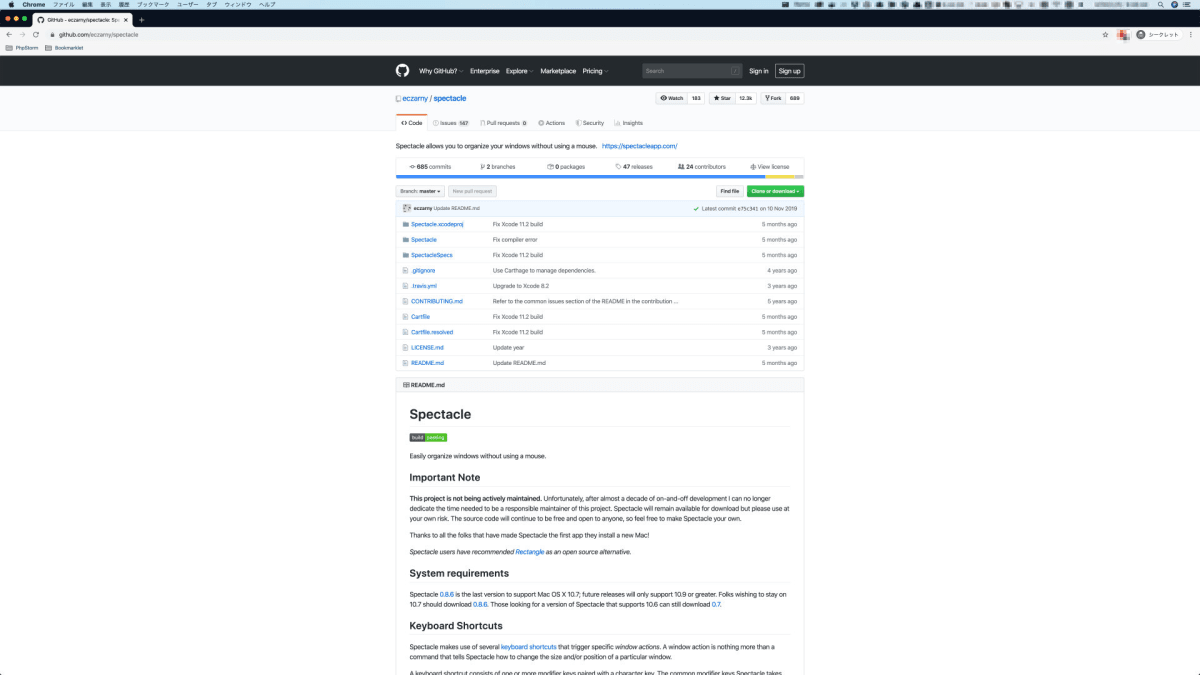
Task: Click the site lock icon in address bar
Action: [53, 34]
